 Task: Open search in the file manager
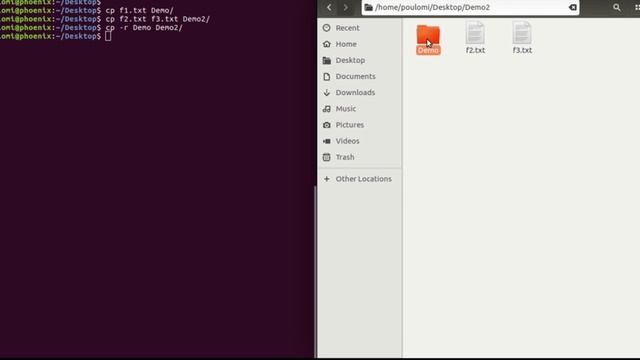(x=617, y=7)
